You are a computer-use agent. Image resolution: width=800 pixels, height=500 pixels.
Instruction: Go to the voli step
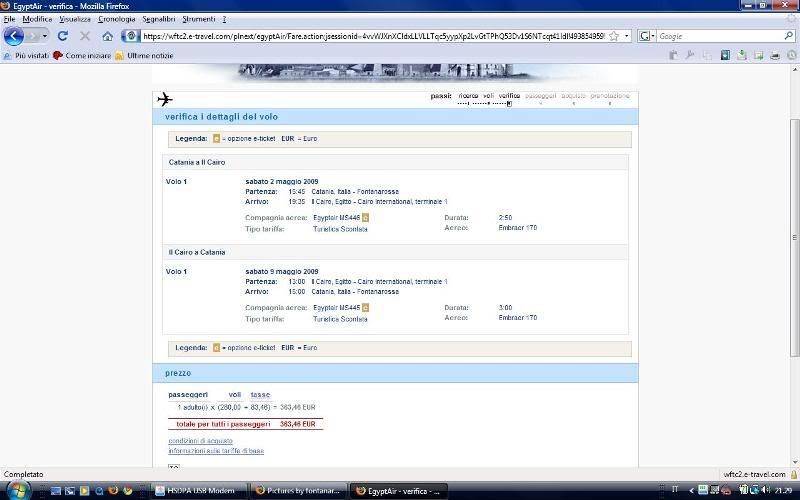tap(488, 96)
